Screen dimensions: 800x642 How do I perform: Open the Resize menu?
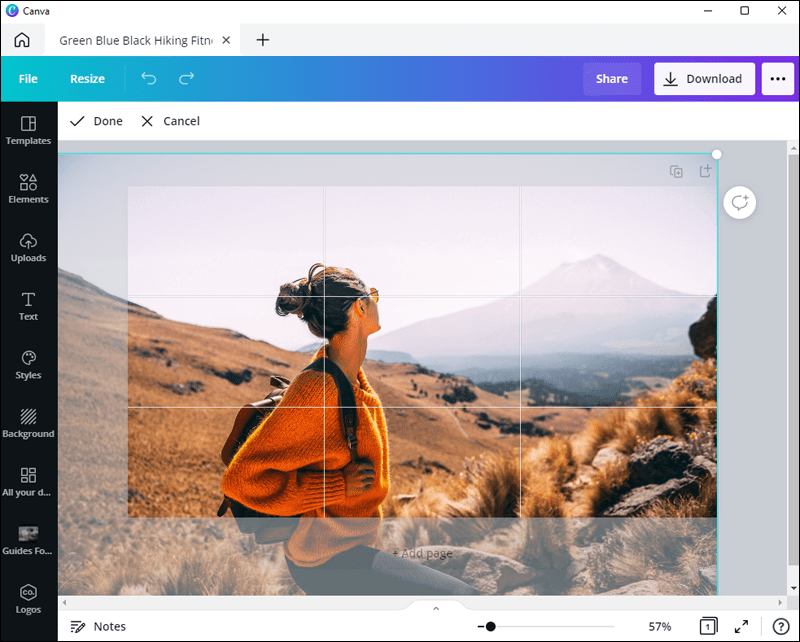tap(87, 79)
